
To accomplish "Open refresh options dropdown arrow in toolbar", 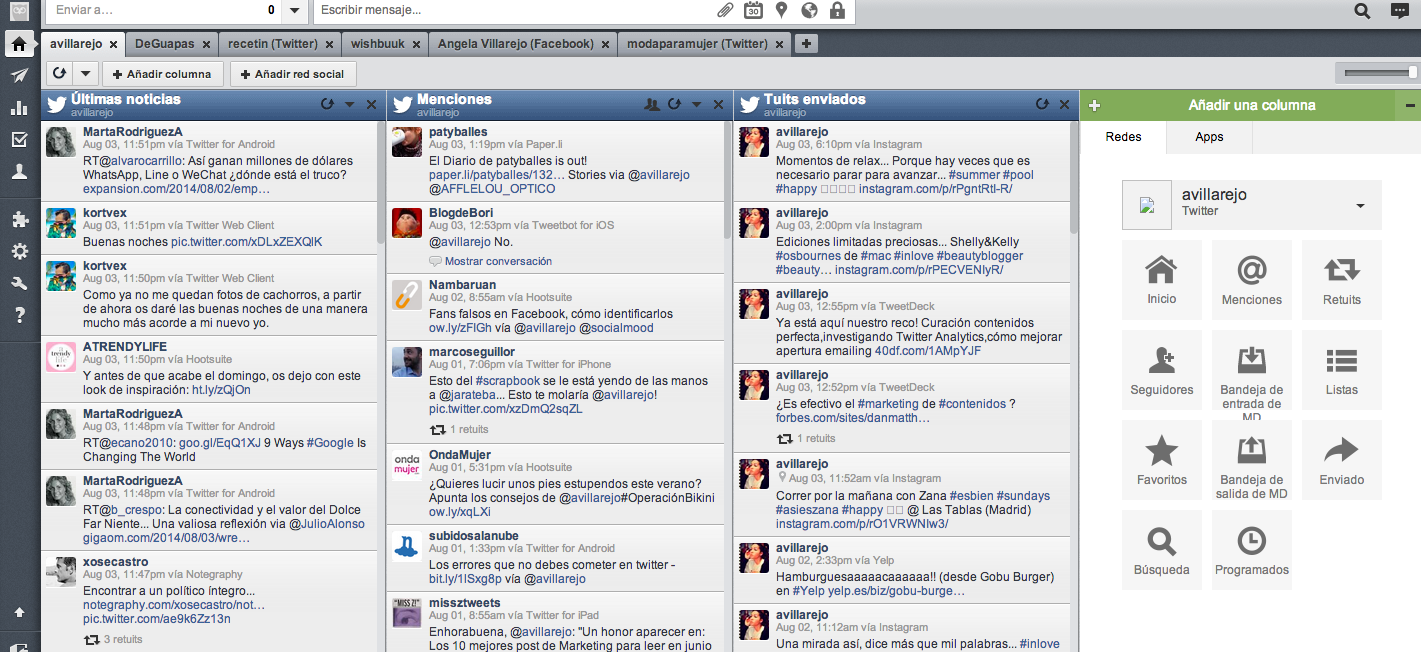I will (85, 74).
